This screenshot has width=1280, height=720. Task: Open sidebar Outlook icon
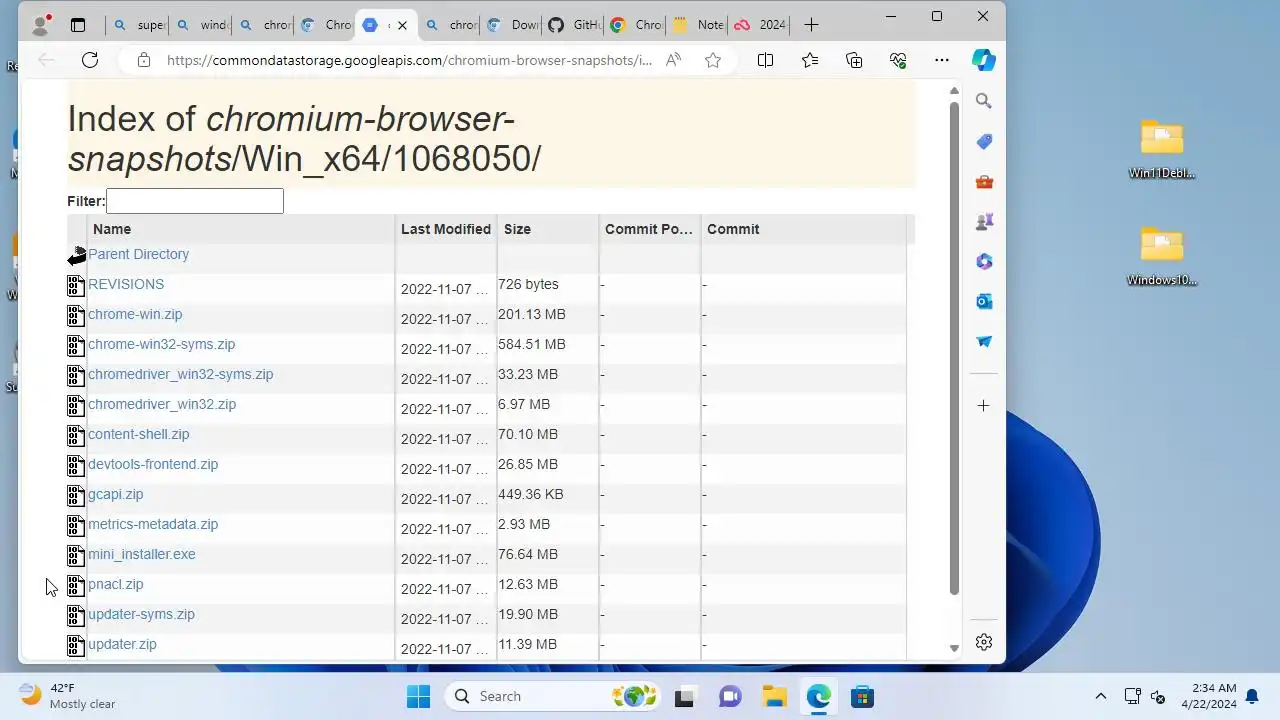(984, 301)
